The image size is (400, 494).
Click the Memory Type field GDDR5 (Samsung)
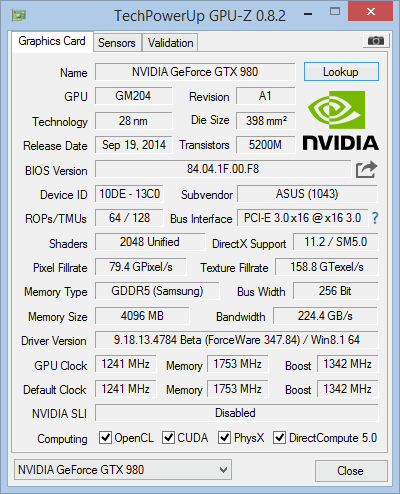coord(157,291)
